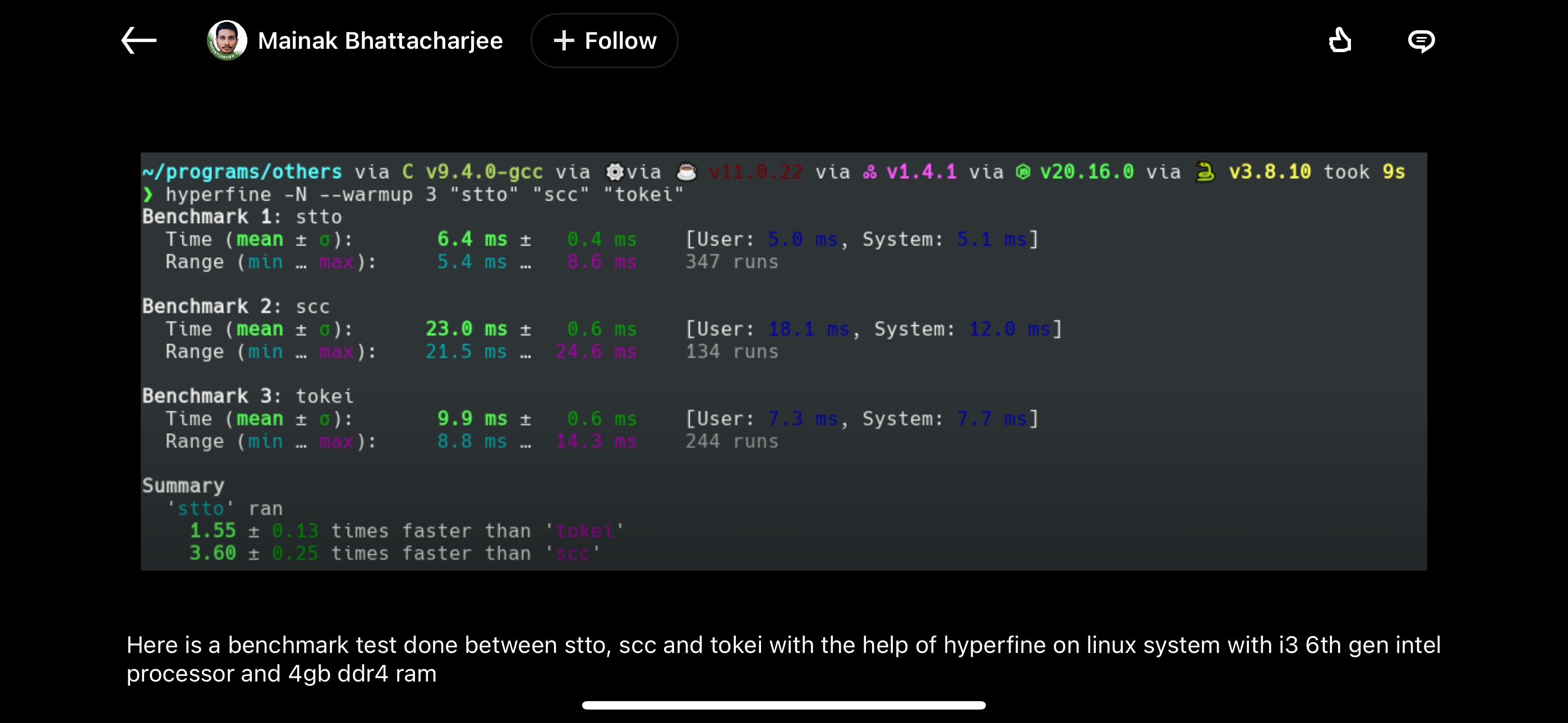Tap the '23.0 ms' mean time value
1568x723 pixels.
point(466,328)
